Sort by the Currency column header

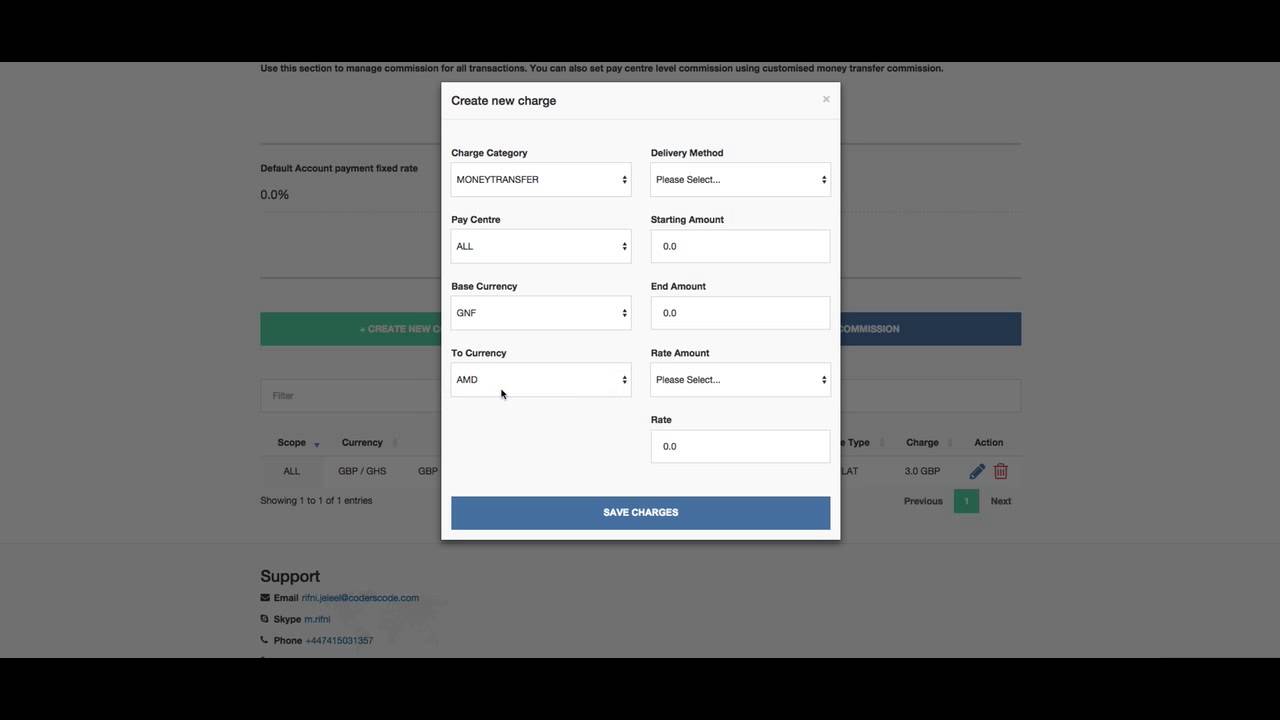tap(362, 443)
